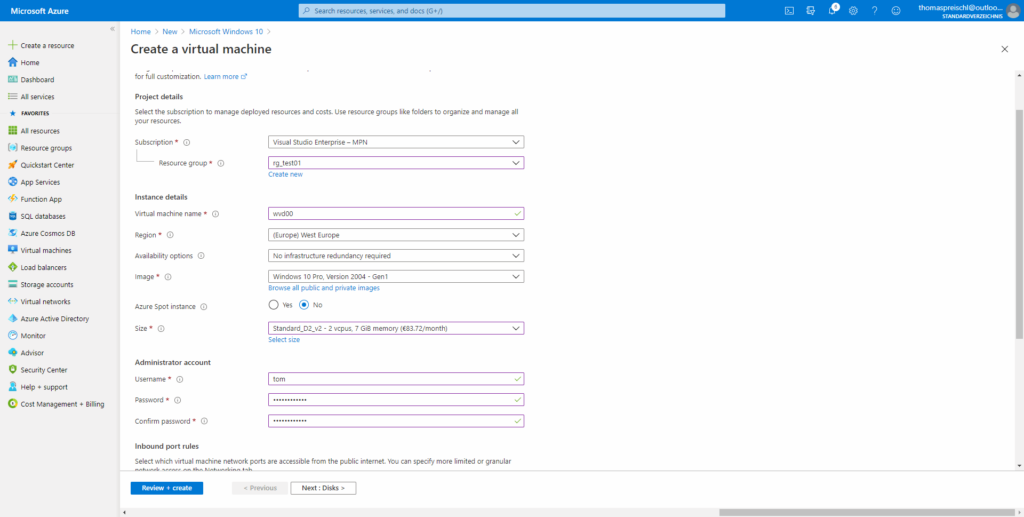
Task: Open Dashboard from sidebar
Action: 37,80
